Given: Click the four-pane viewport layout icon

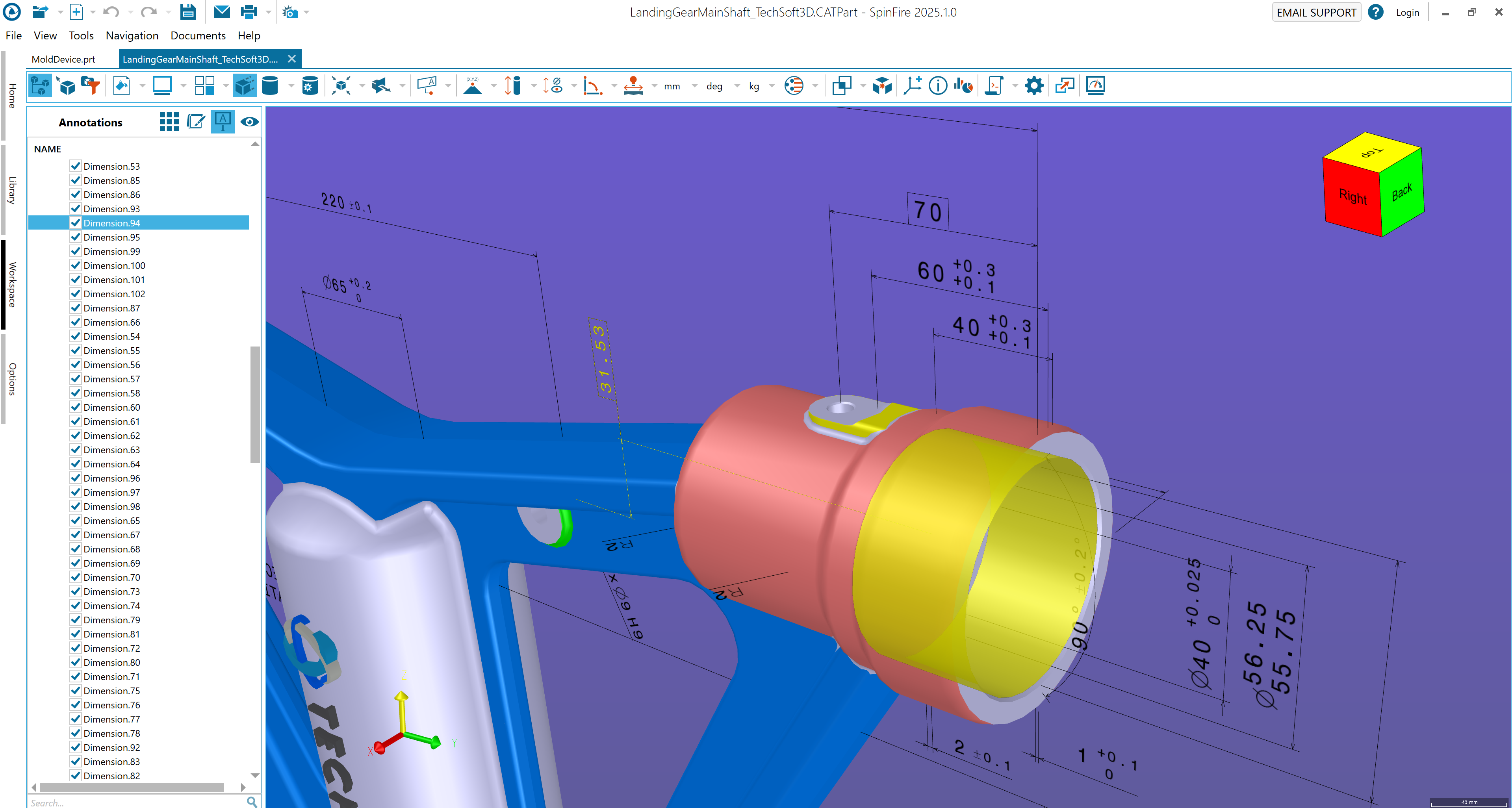Looking at the screenshot, I should [x=204, y=86].
